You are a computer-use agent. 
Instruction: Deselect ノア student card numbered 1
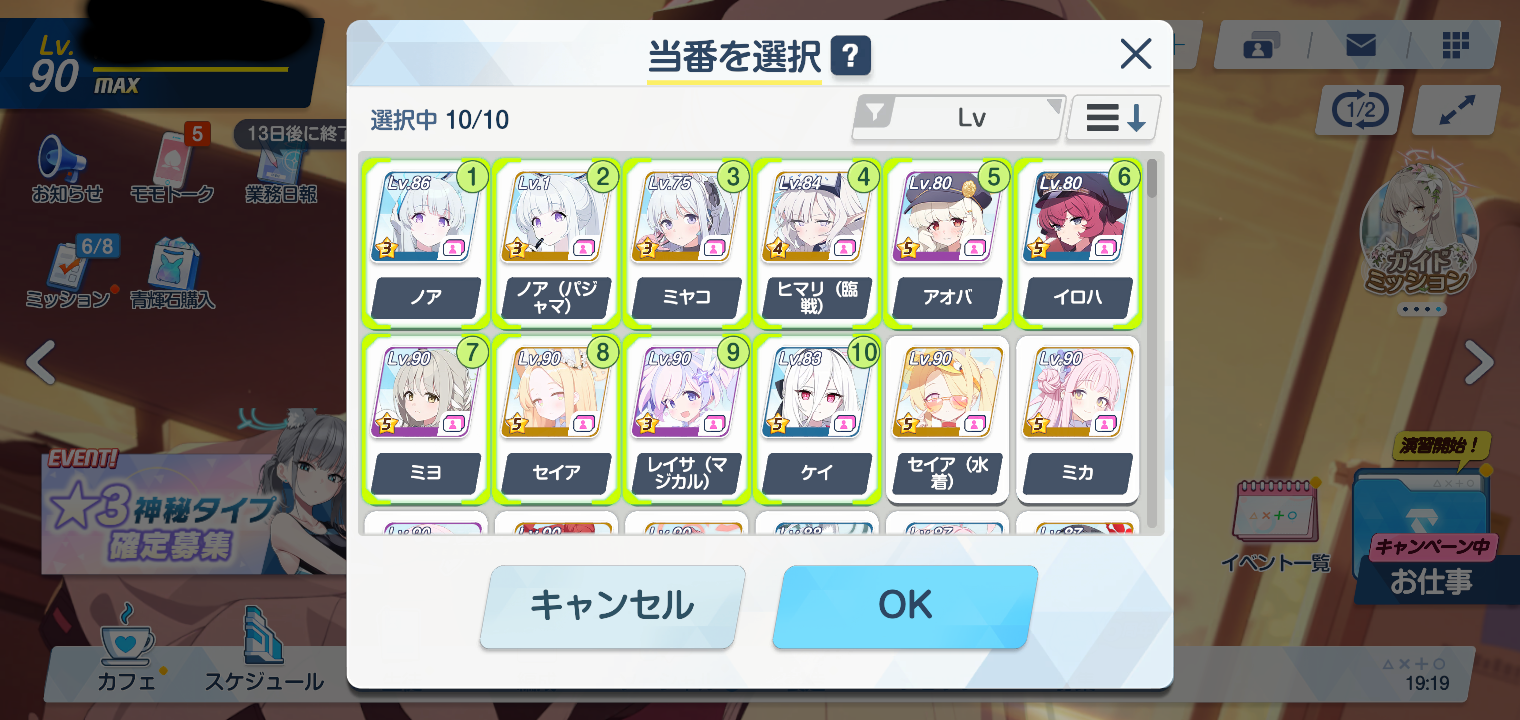426,243
